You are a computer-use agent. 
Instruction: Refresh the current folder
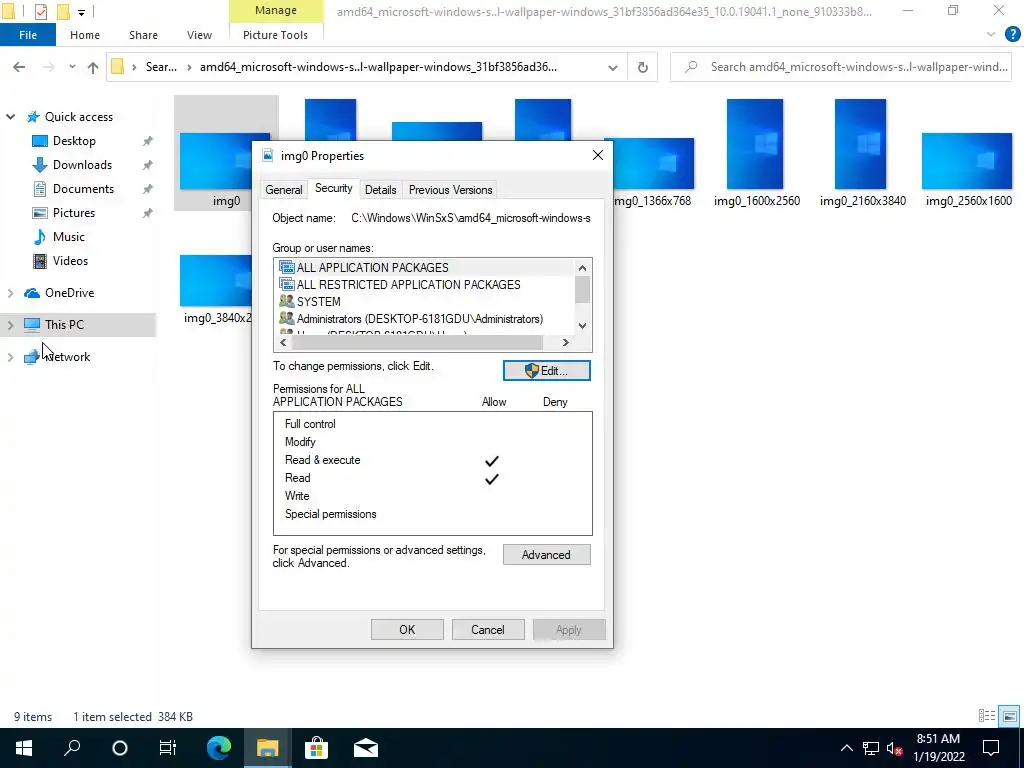pos(643,67)
